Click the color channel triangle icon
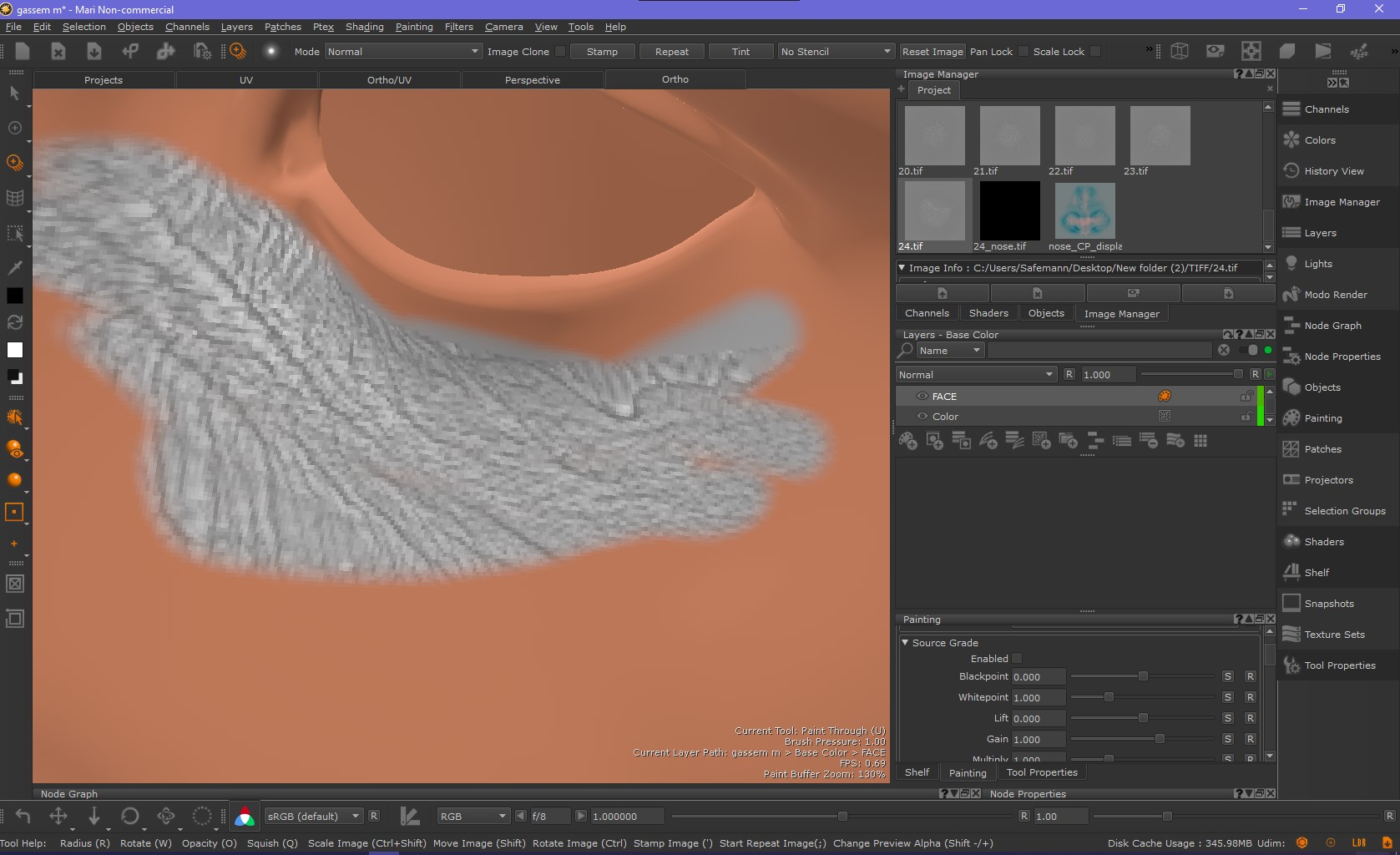This screenshot has height=855, width=1400. [x=245, y=816]
